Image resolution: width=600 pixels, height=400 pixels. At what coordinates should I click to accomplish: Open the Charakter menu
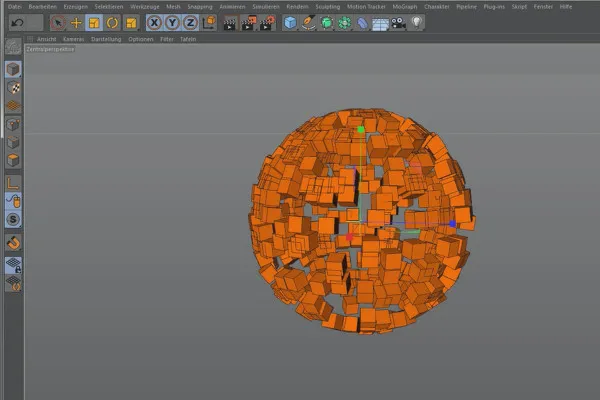point(437,7)
